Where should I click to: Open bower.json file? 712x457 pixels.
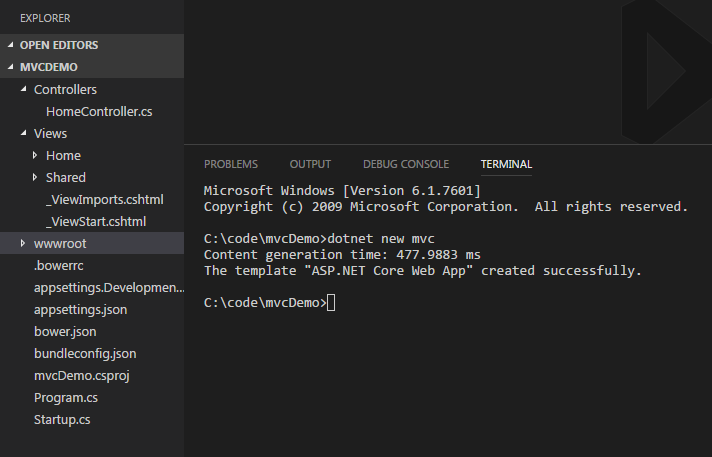click(65, 332)
